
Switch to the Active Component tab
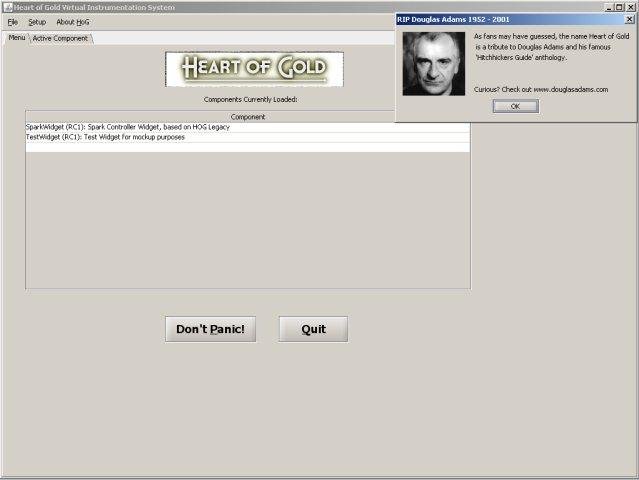click(x=60, y=38)
